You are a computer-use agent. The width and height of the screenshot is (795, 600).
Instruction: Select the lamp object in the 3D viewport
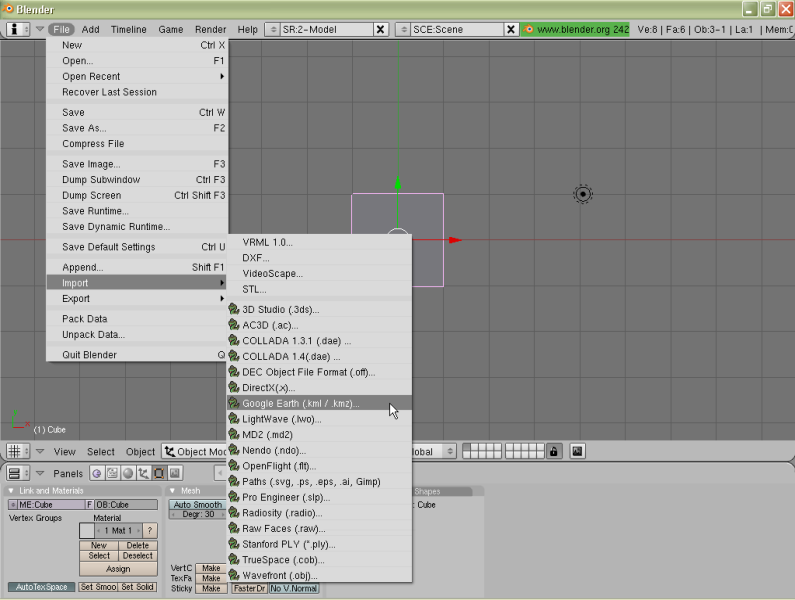pyautogui.click(x=583, y=194)
